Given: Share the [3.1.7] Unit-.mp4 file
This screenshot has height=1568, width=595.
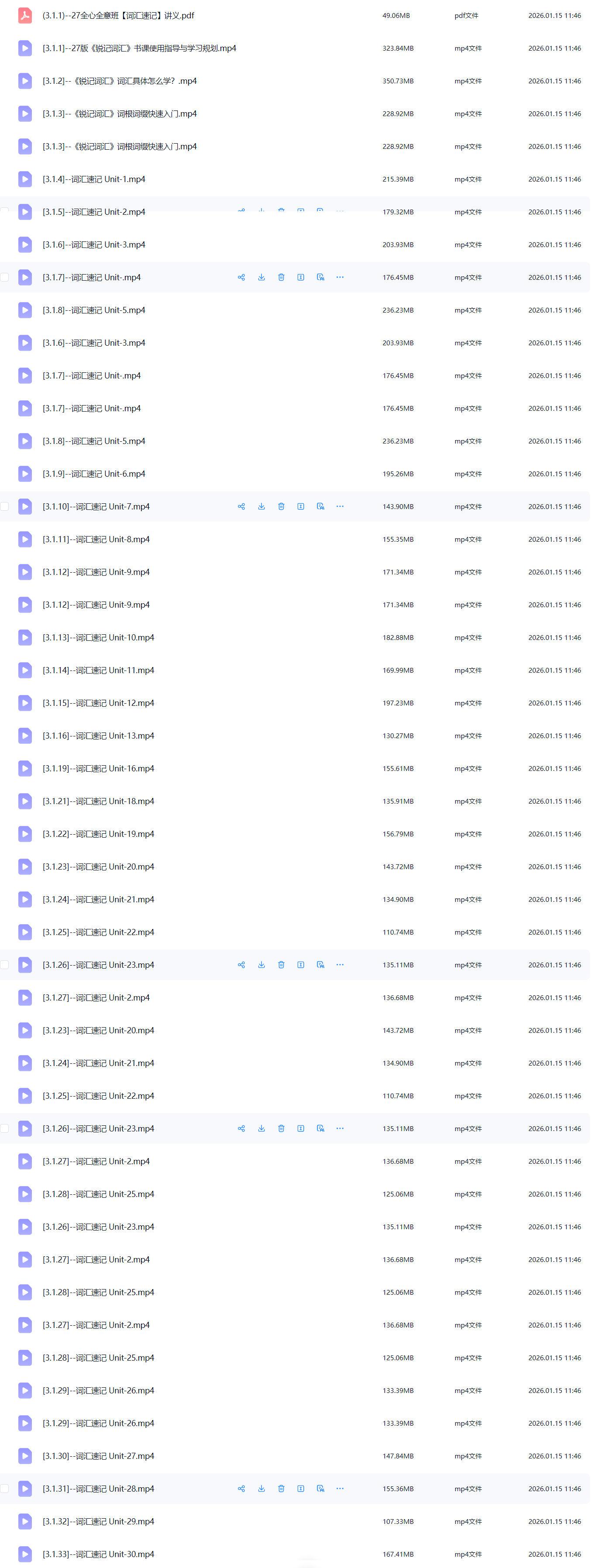Looking at the screenshot, I should (241, 278).
